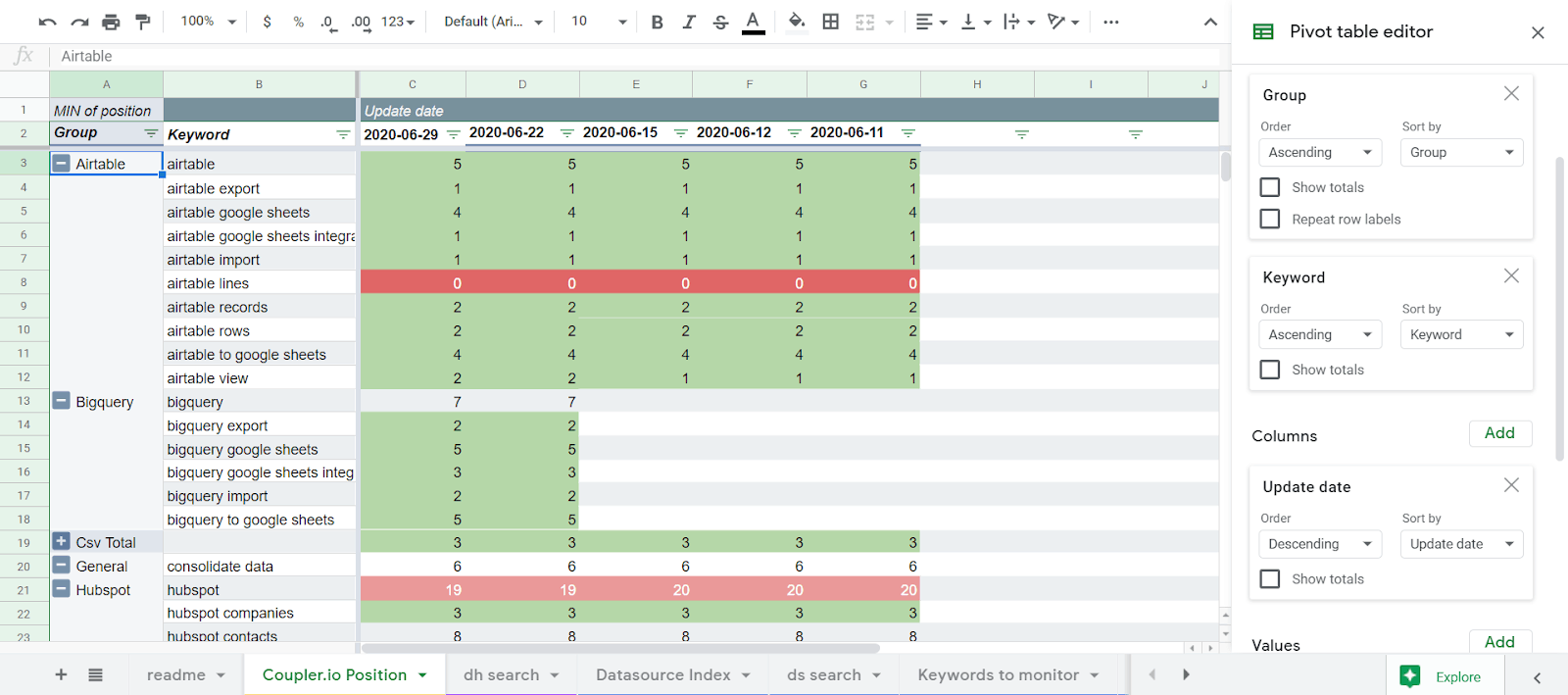Click the Print icon

point(111,22)
